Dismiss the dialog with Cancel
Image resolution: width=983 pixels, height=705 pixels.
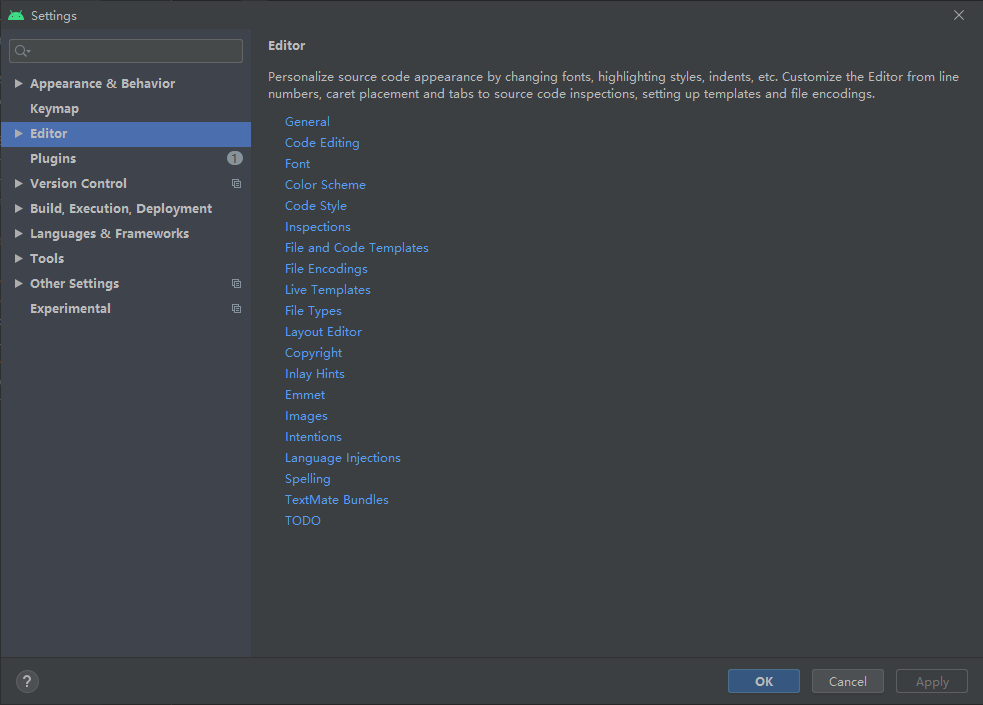click(x=848, y=681)
